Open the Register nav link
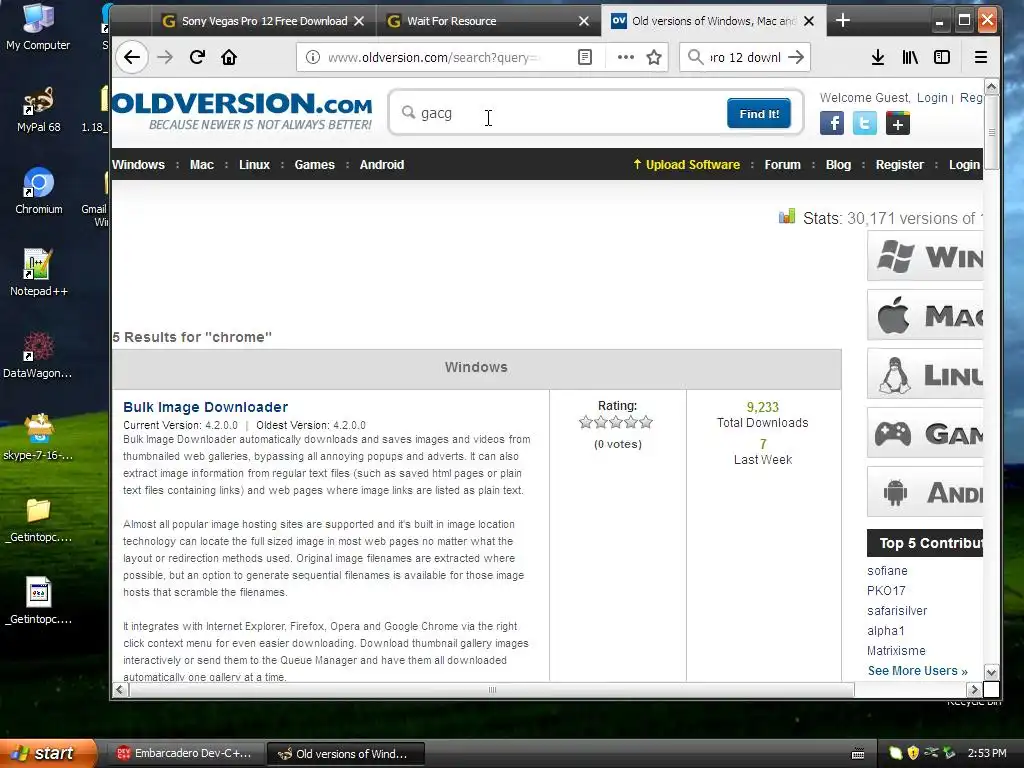Screen dimensions: 1024x768 coord(899,165)
